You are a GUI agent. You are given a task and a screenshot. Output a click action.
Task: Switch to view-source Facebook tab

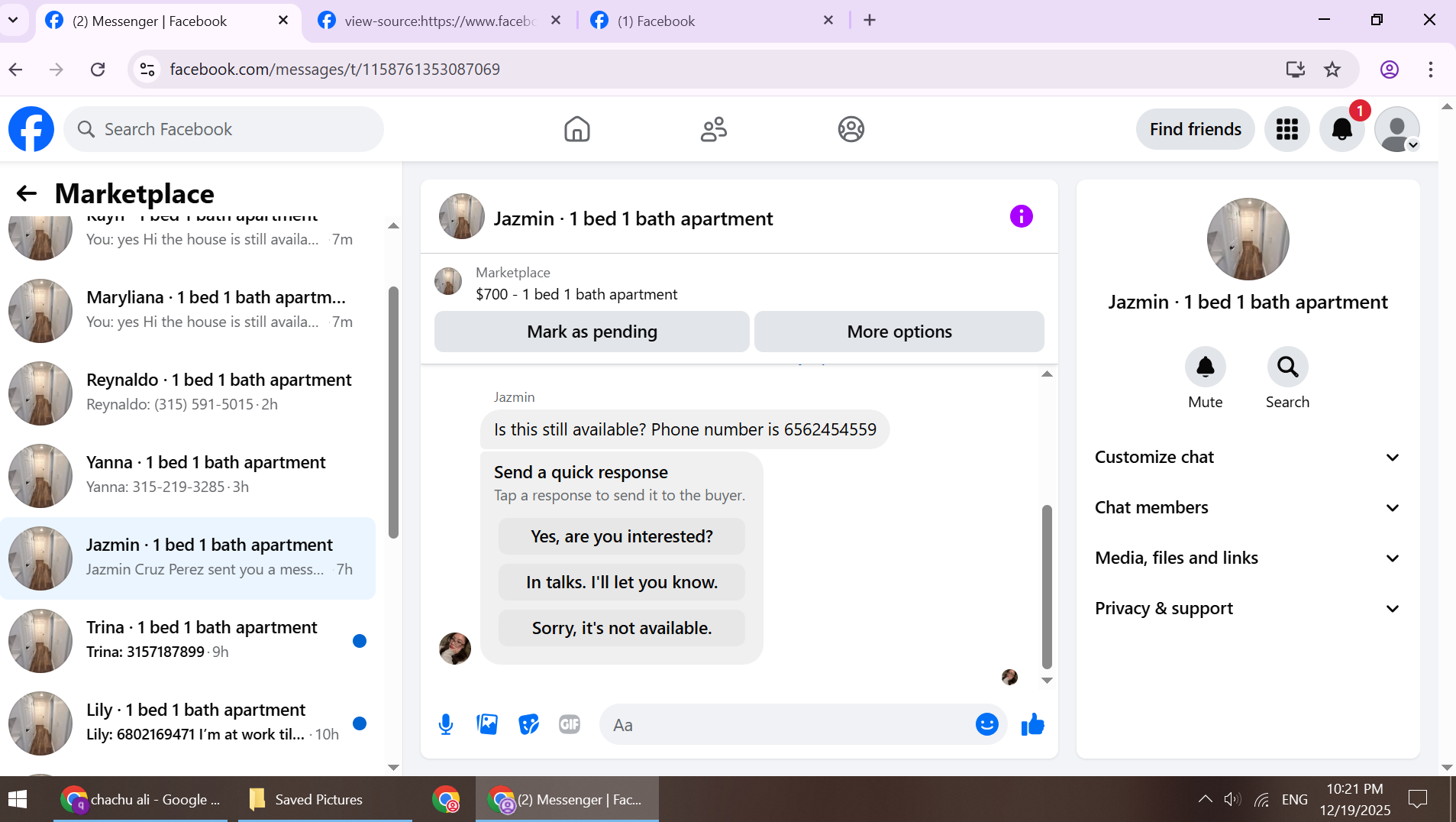[x=439, y=21]
